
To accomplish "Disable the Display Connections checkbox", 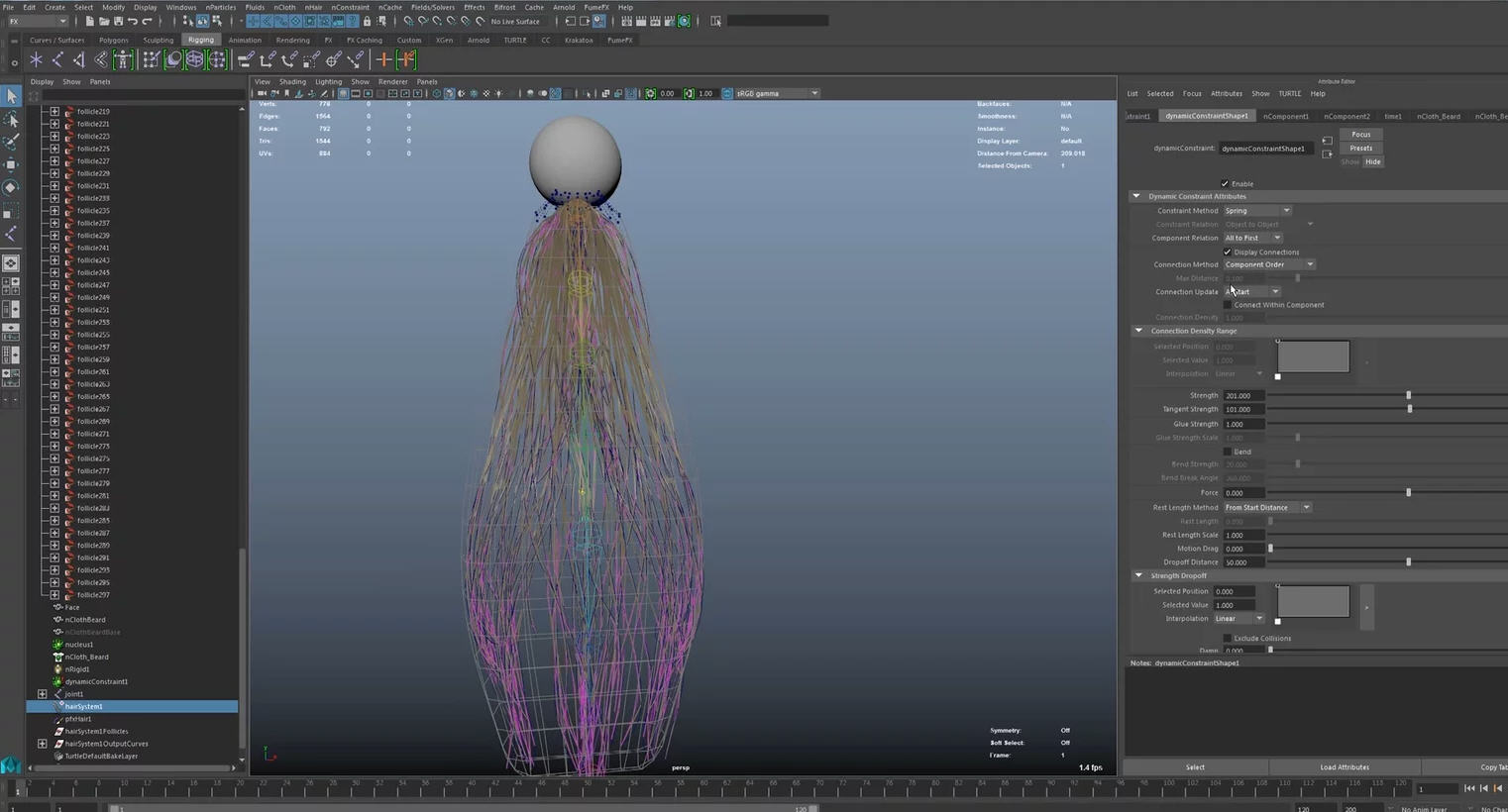I will (1227, 252).
